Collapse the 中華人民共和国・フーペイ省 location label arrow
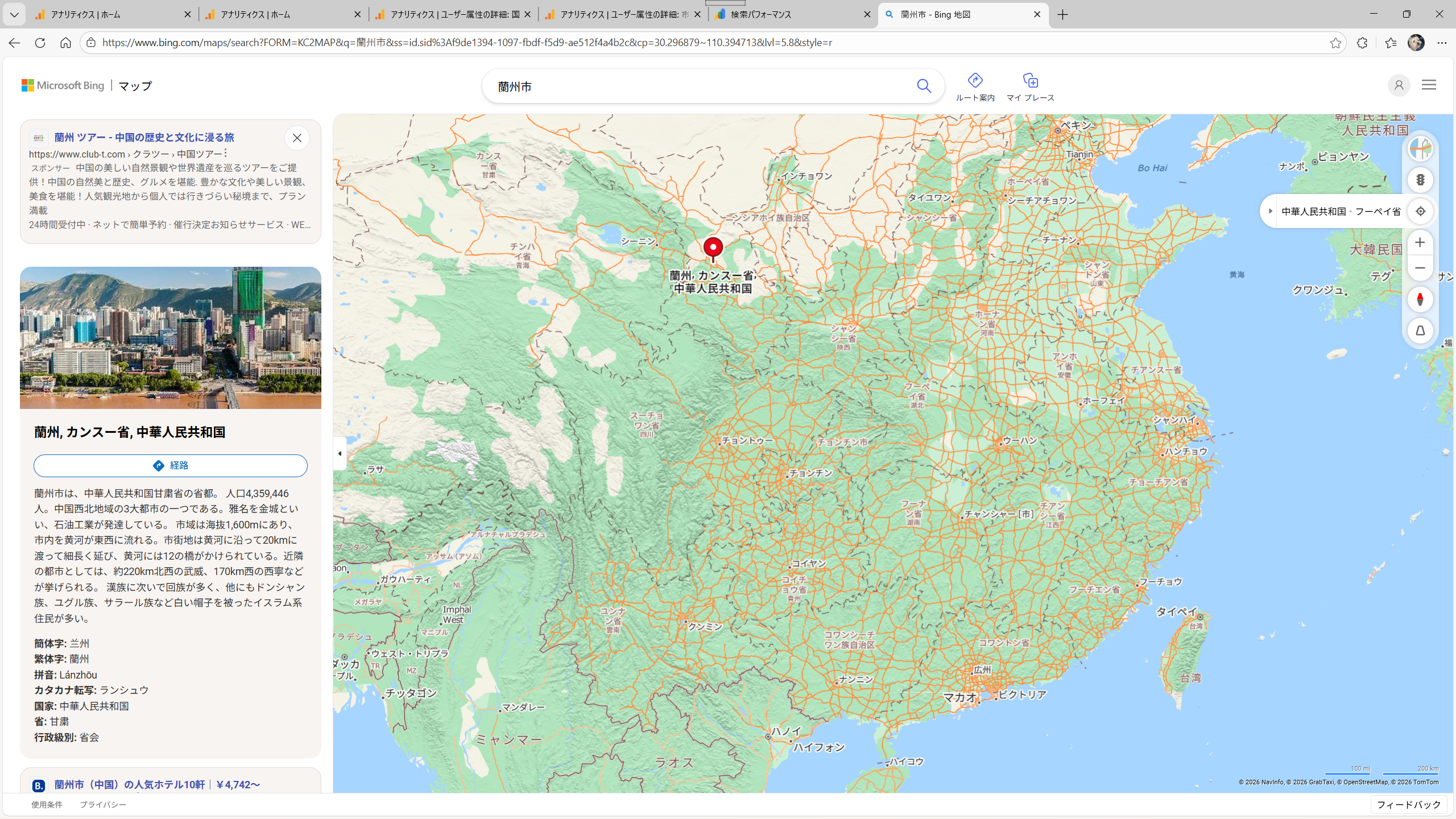Image resolution: width=1456 pixels, height=819 pixels. pyautogui.click(x=1270, y=212)
